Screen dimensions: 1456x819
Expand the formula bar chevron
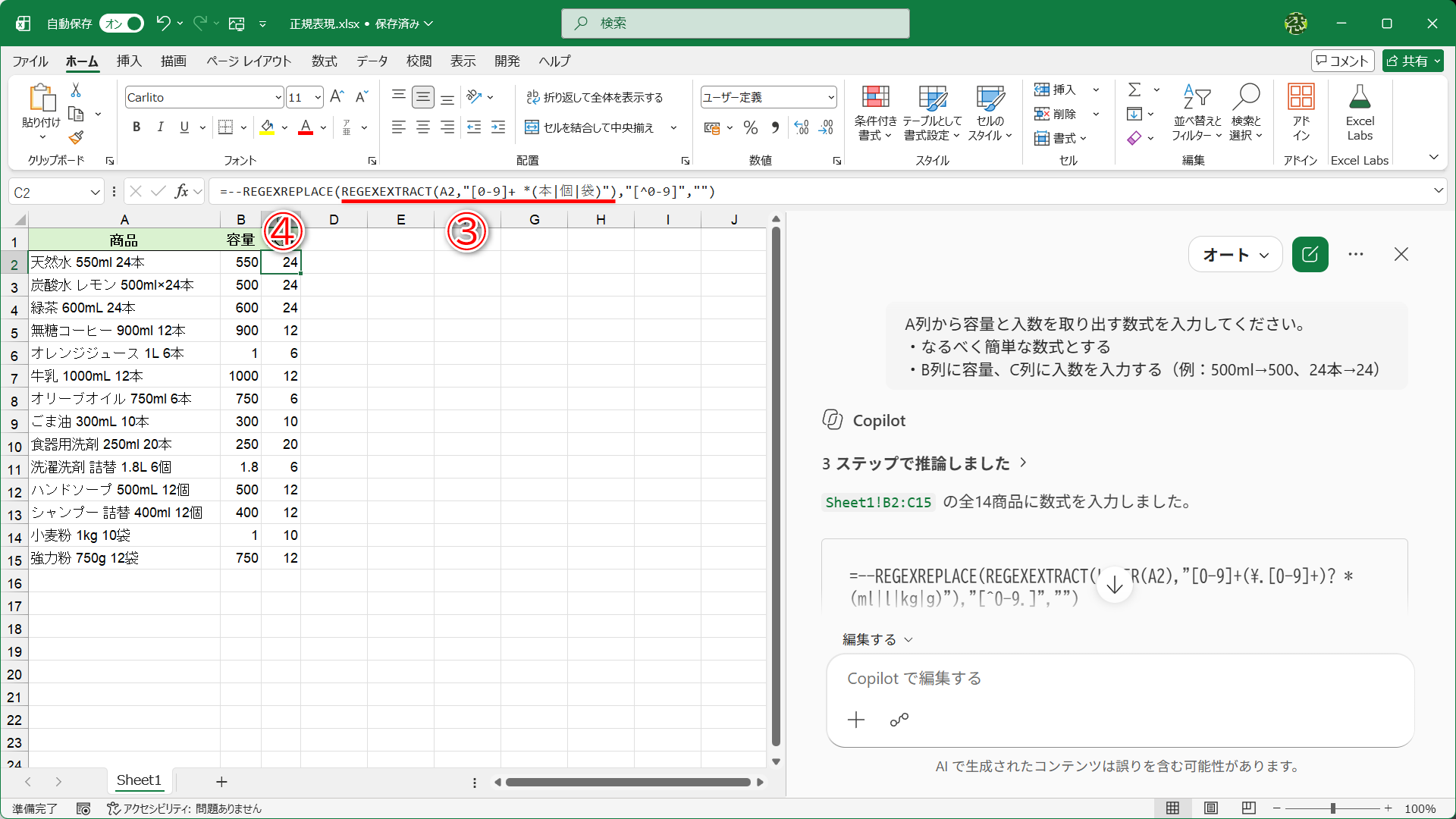pyautogui.click(x=1439, y=191)
